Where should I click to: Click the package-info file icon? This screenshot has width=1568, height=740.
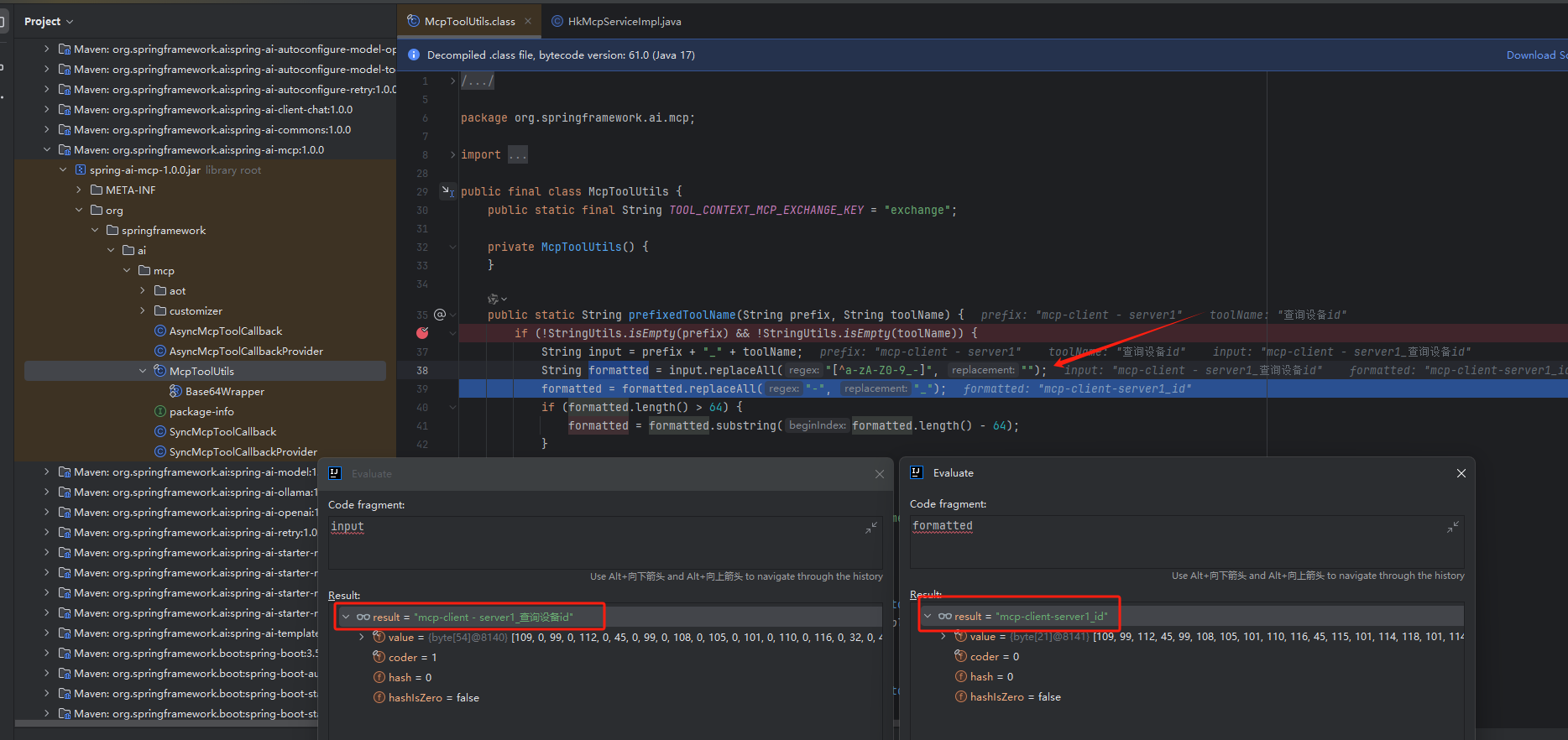[x=160, y=412]
